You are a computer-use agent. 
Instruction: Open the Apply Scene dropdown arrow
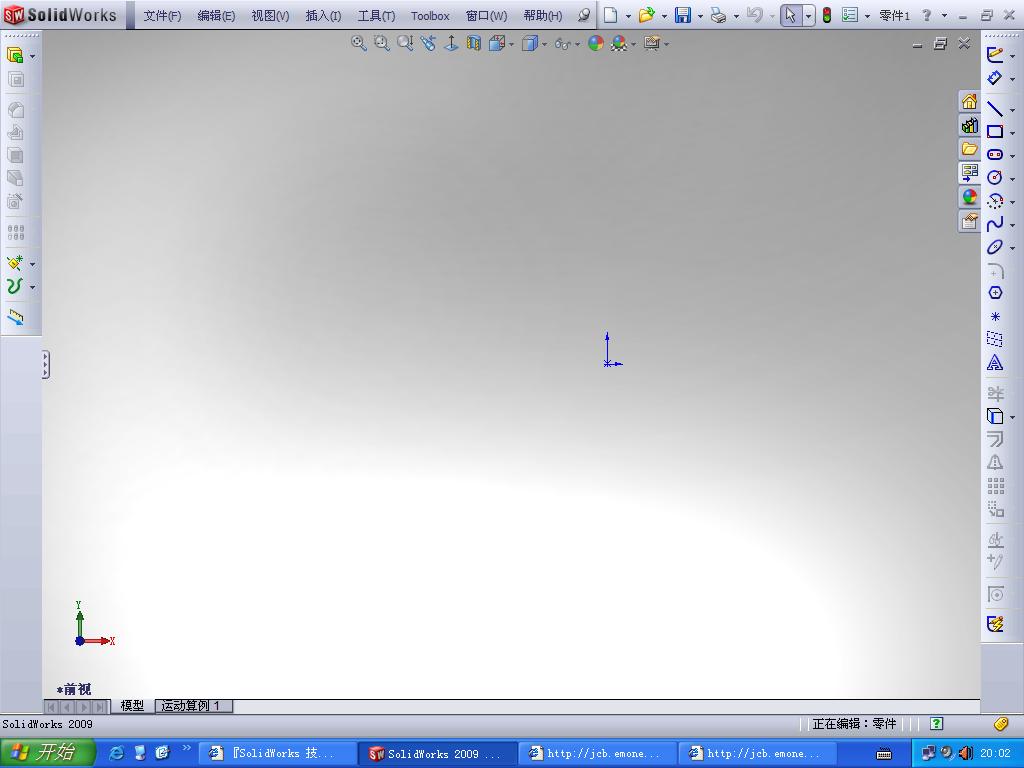(633, 44)
